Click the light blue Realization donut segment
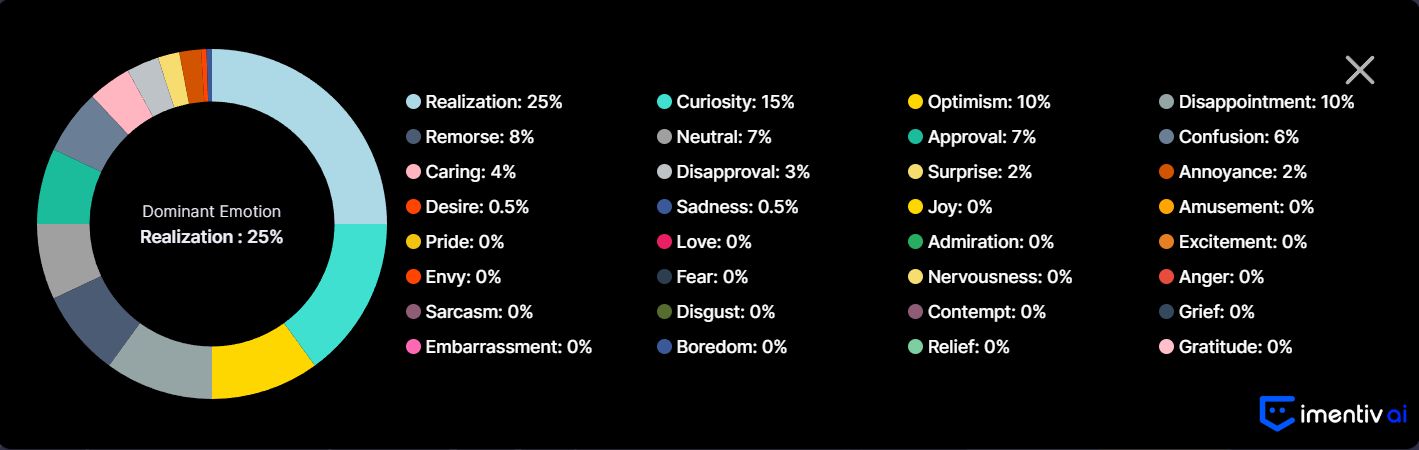Viewport: 1419px width, 450px height. pos(320,130)
